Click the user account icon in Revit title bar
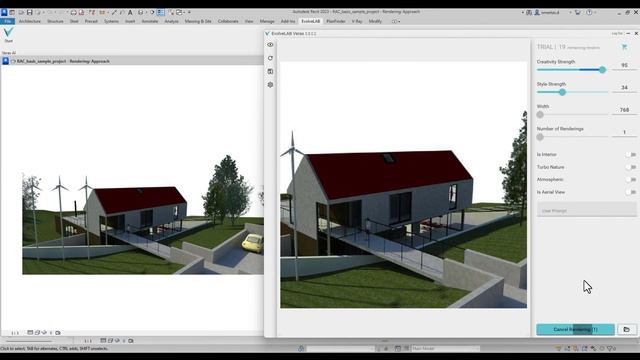640x360 pixels. click(x=537, y=13)
